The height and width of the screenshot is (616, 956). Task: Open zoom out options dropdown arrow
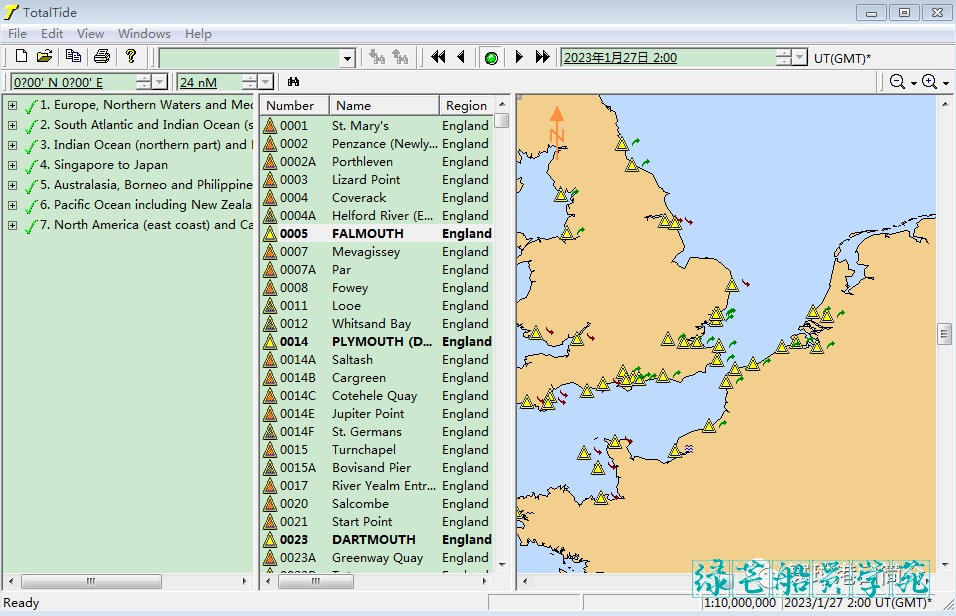[x=913, y=83]
